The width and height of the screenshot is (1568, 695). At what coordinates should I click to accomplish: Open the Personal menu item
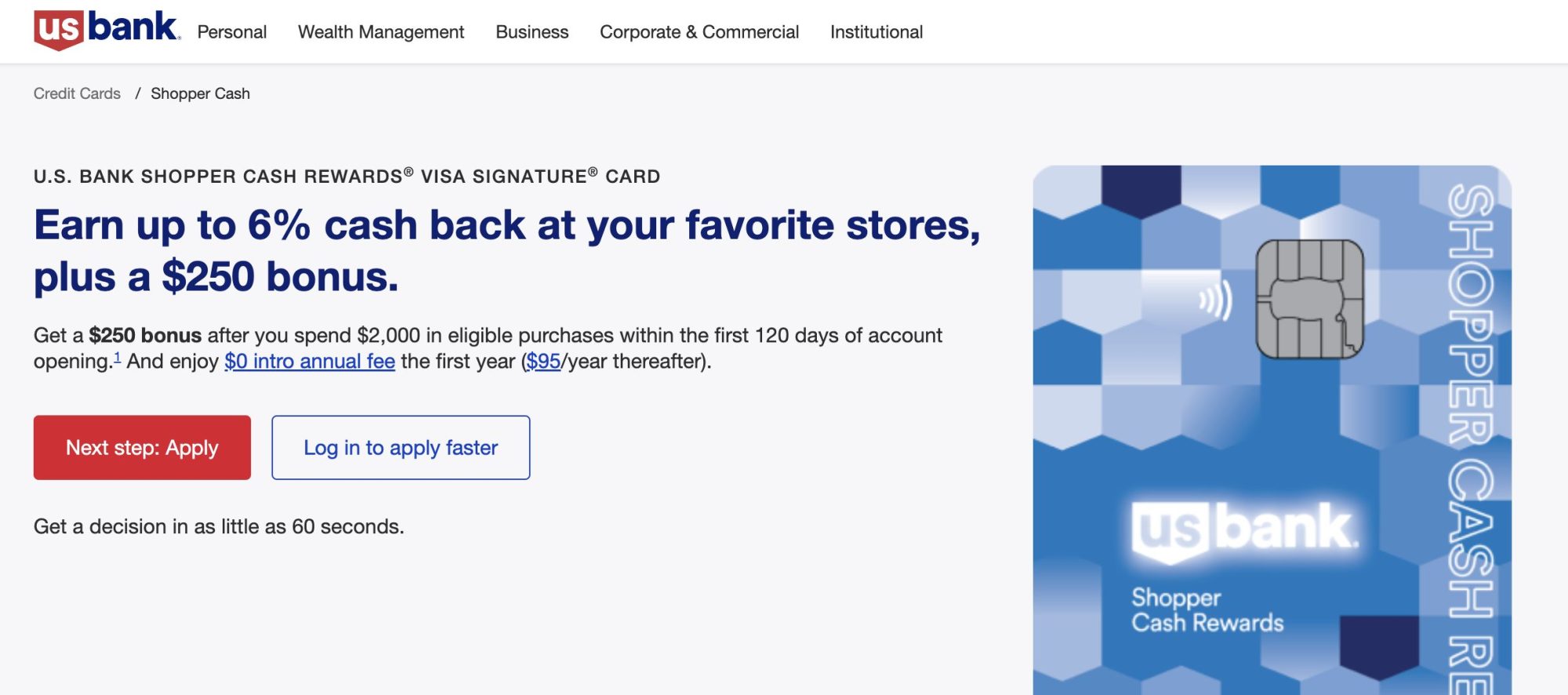tap(232, 32)
